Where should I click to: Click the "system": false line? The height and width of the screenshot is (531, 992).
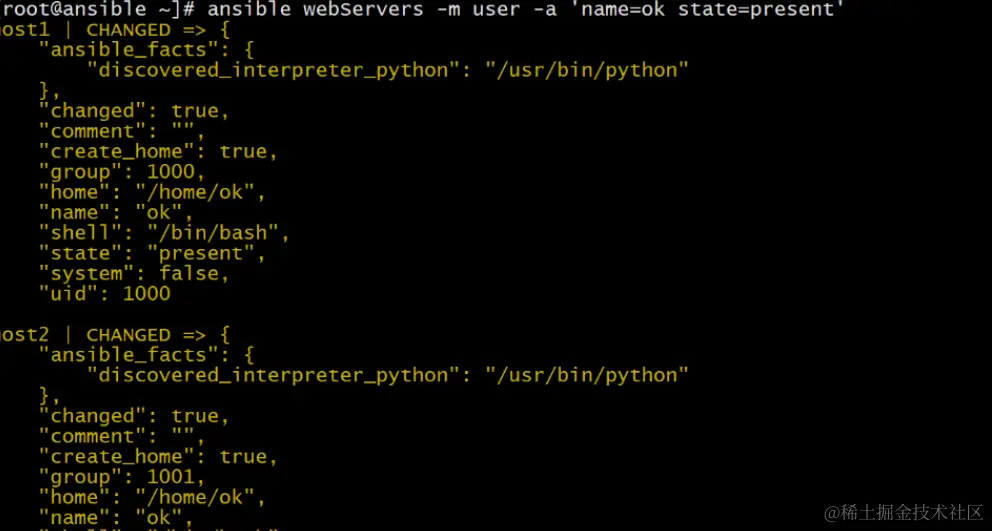coord(134,273)
